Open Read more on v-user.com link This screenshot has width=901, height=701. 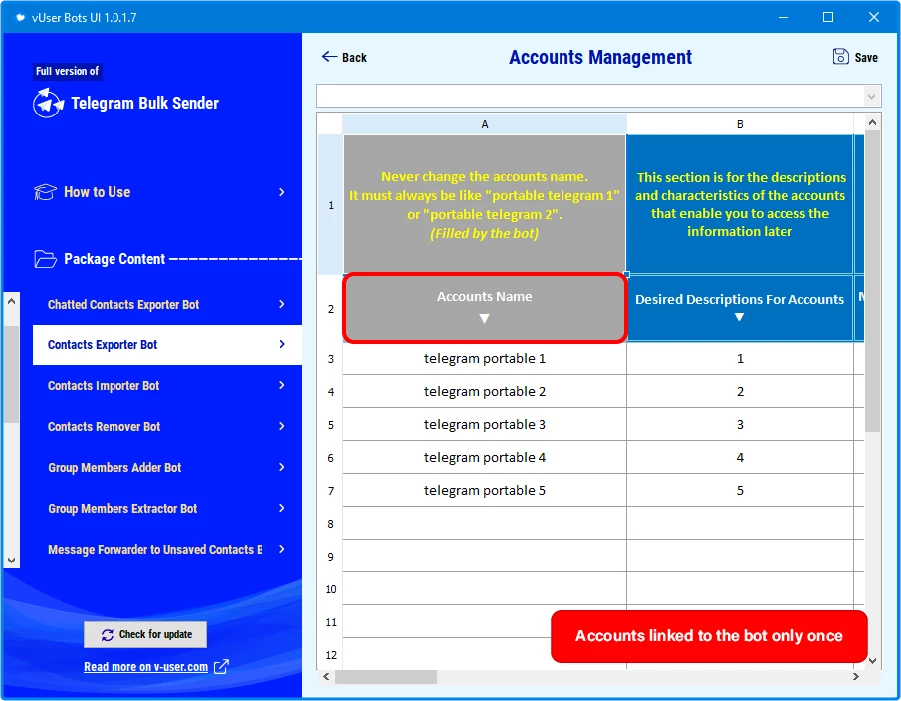[146, 667]
